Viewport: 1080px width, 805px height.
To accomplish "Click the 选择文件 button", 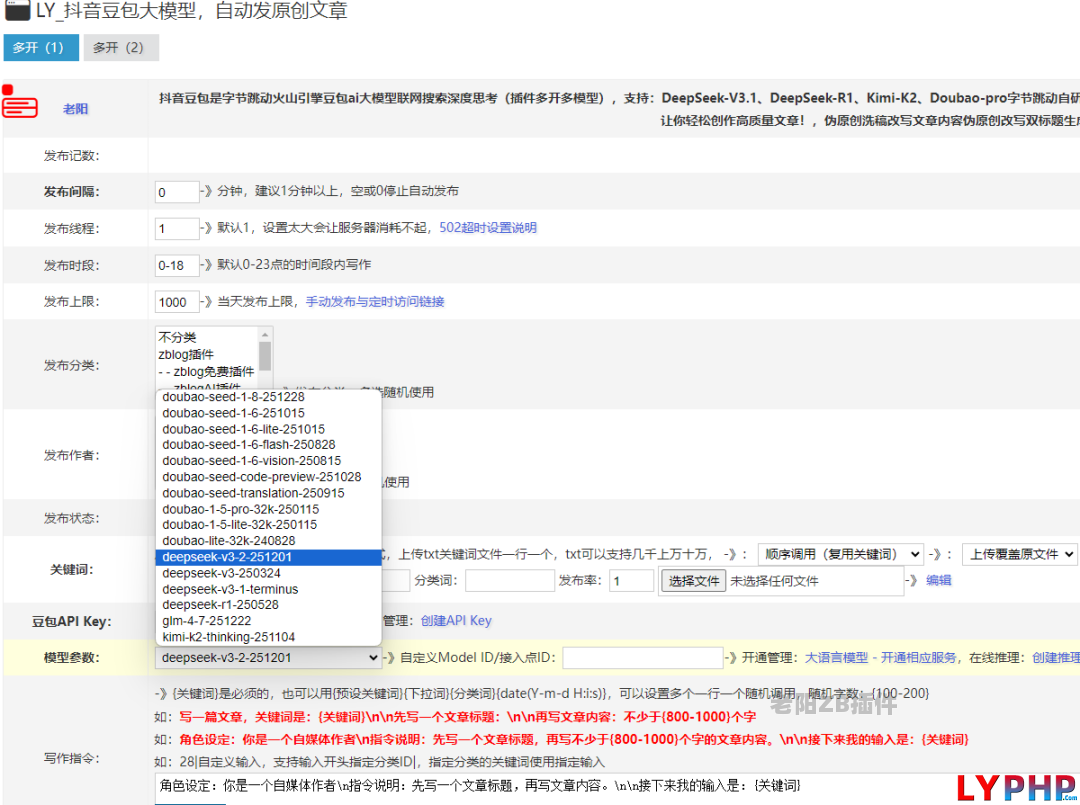I will point(694,581).
